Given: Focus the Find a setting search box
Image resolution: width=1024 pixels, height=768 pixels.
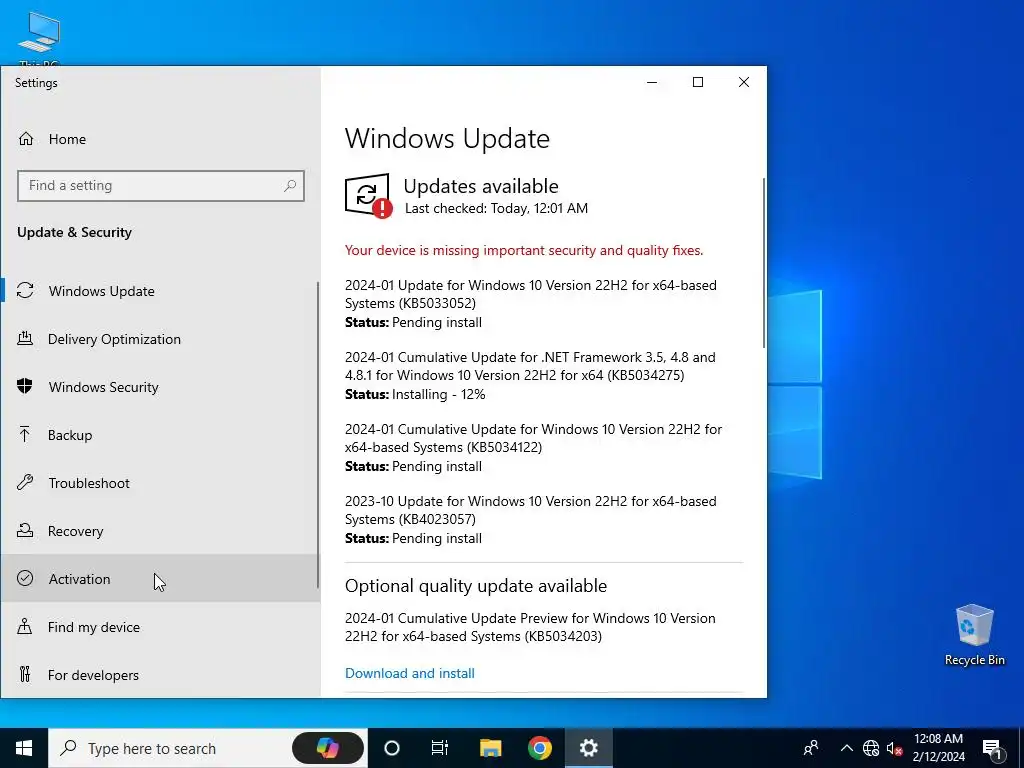Looking at the screenshot, I should coord(161,186).
